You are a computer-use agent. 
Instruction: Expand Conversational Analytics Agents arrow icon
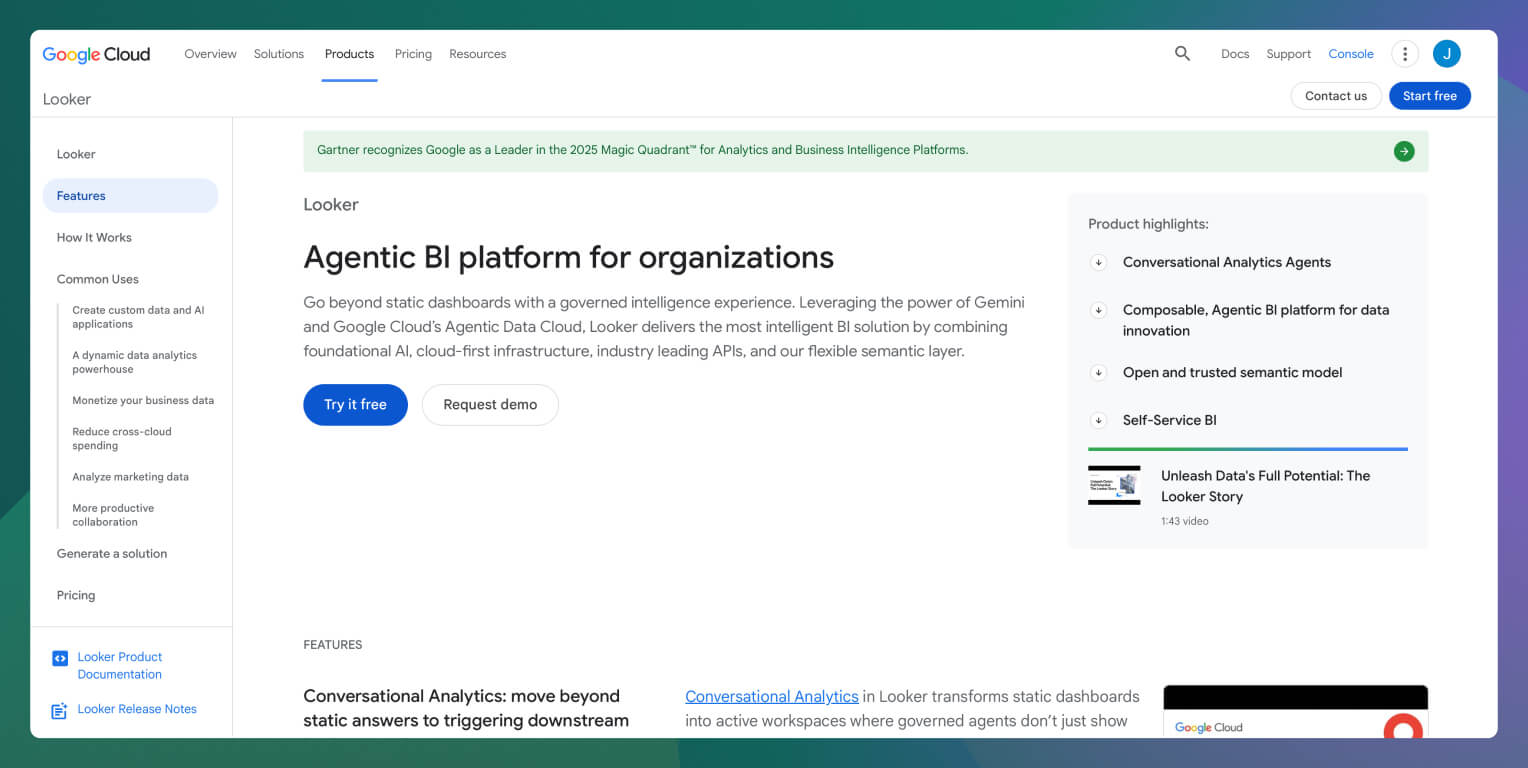pos(1098,262)
